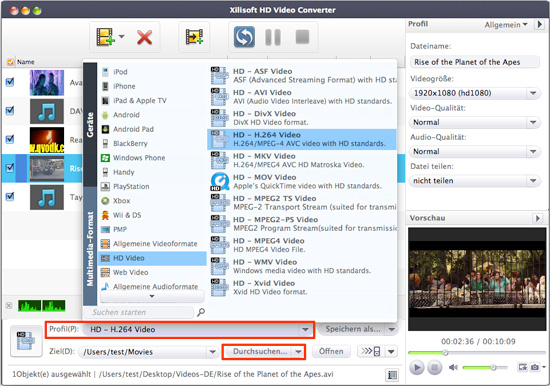Screen dimensions: 550x386
Task: Toggle checkbox for the DA audio row
Action: point(10,111)
